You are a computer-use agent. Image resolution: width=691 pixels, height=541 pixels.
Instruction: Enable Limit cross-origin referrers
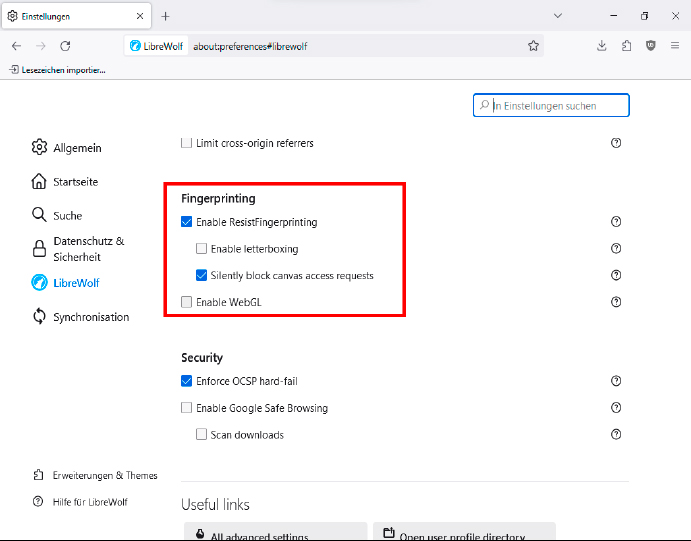(186, 143)
